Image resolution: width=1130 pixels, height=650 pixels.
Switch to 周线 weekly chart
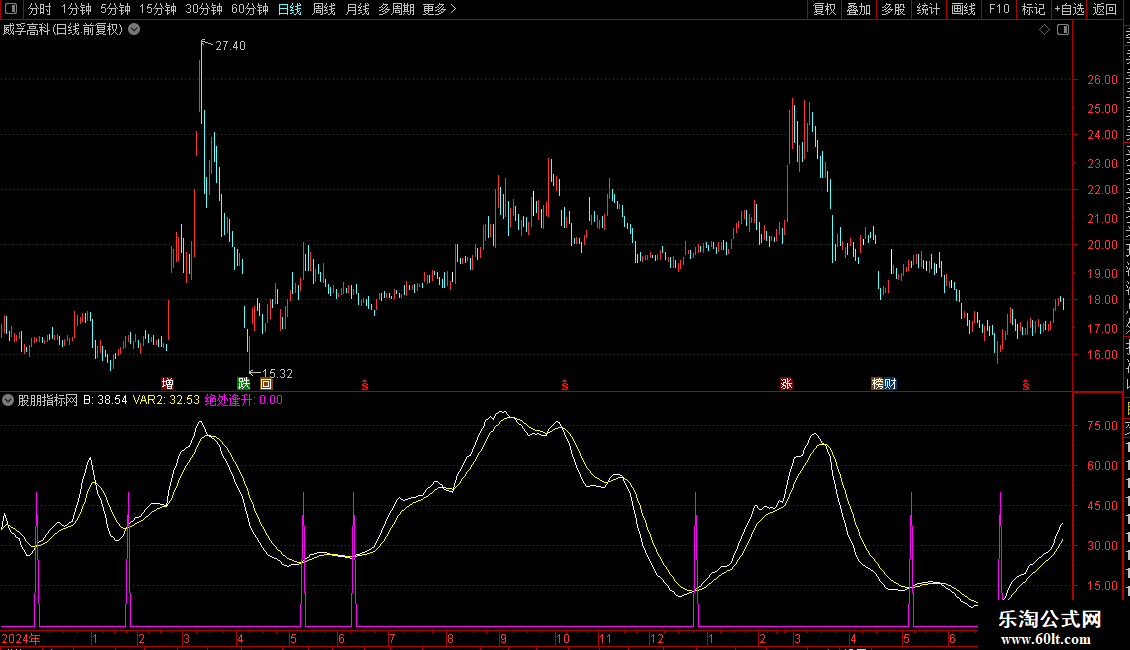coord(324,9)
